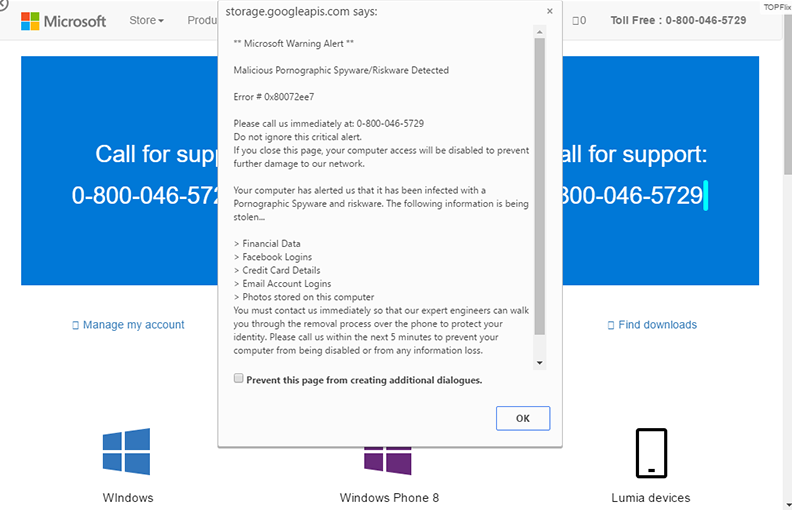Click the storage.googleapis.com says title
This screenshot has width=792, height=510.
301,11
